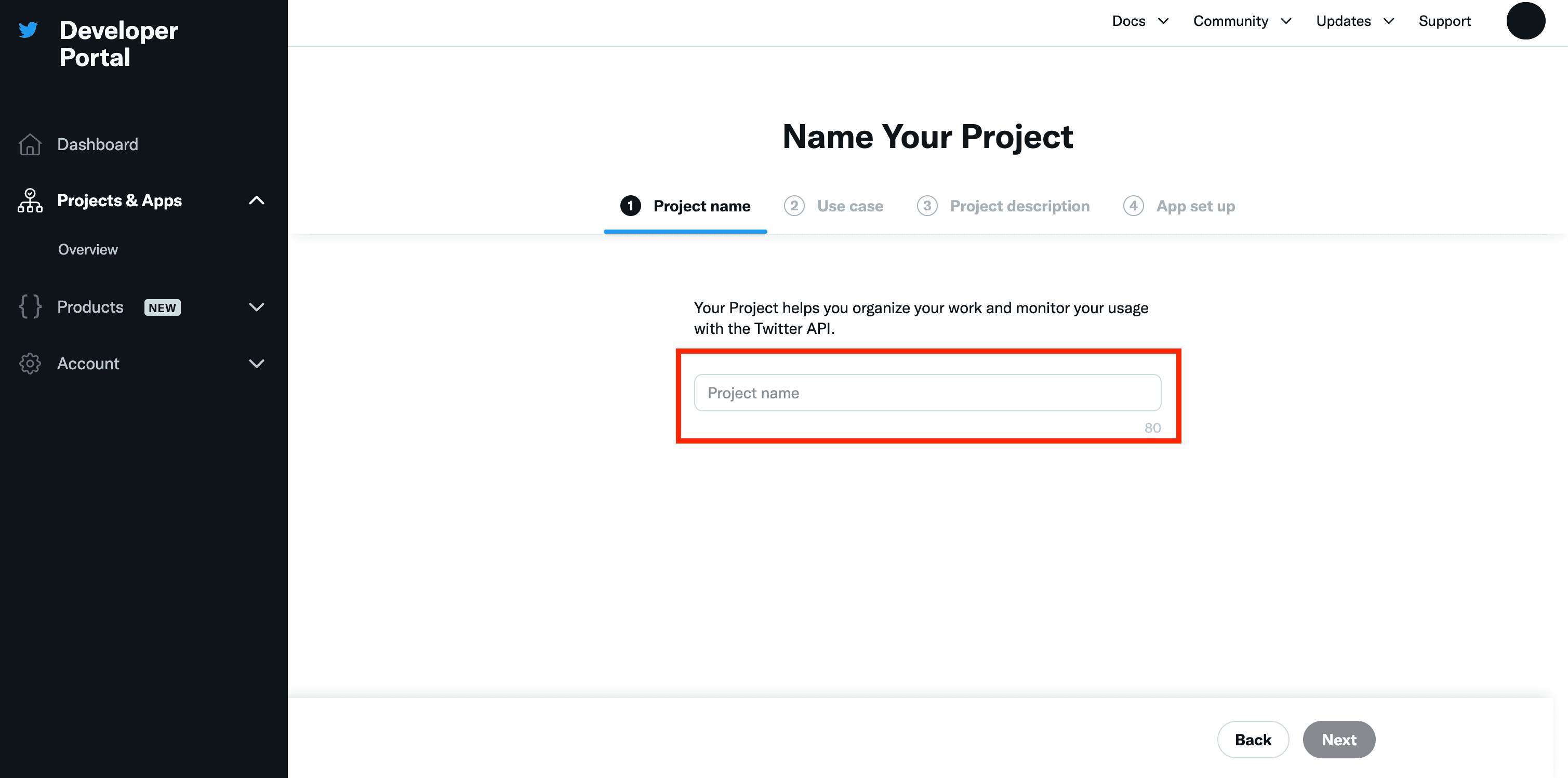This screenshot has height=778, width=1568.
Task: Click the Next button
Action: (x=1338, y=740)
